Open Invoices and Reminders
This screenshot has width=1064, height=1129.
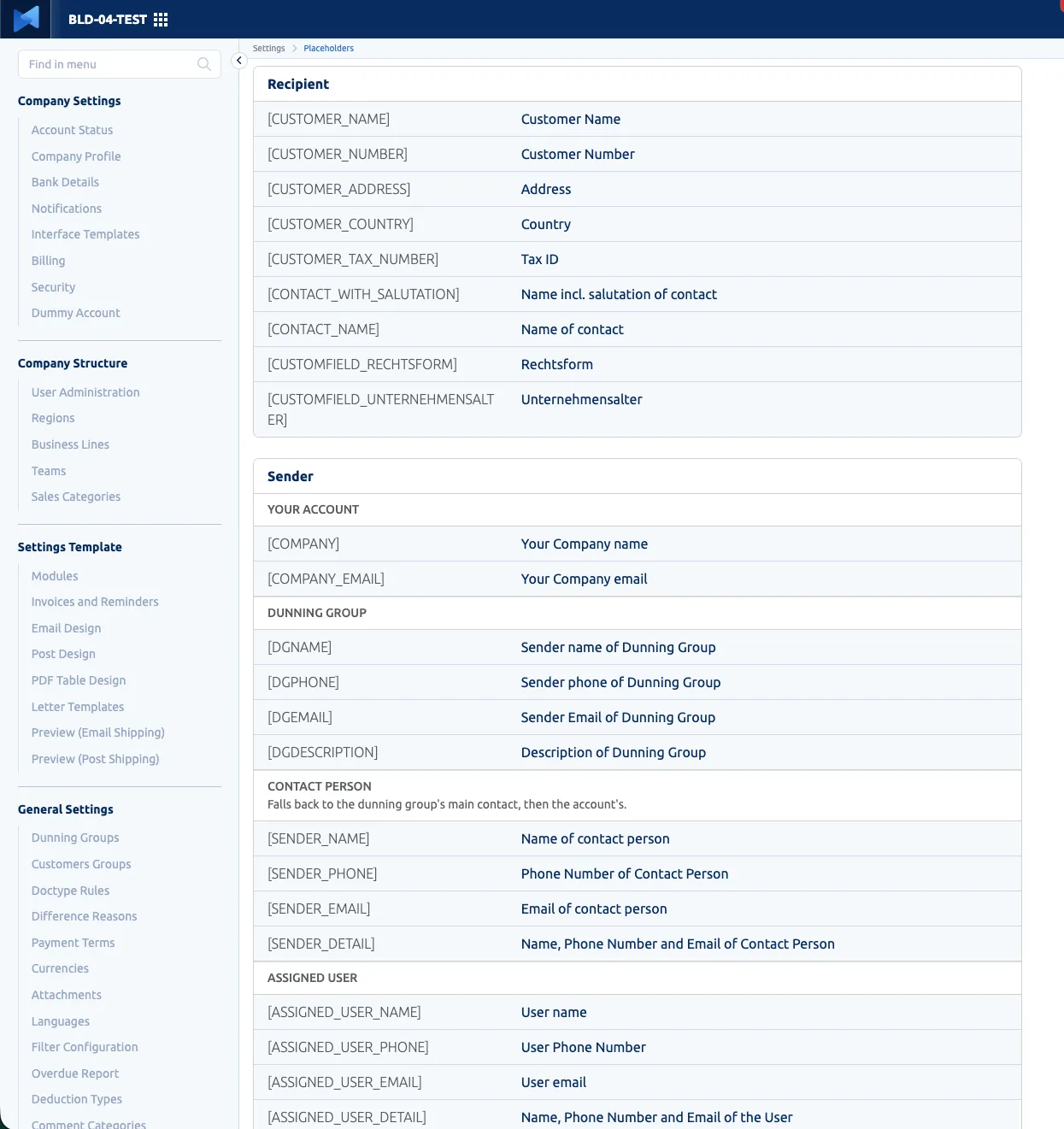click(x=95, y=602)
